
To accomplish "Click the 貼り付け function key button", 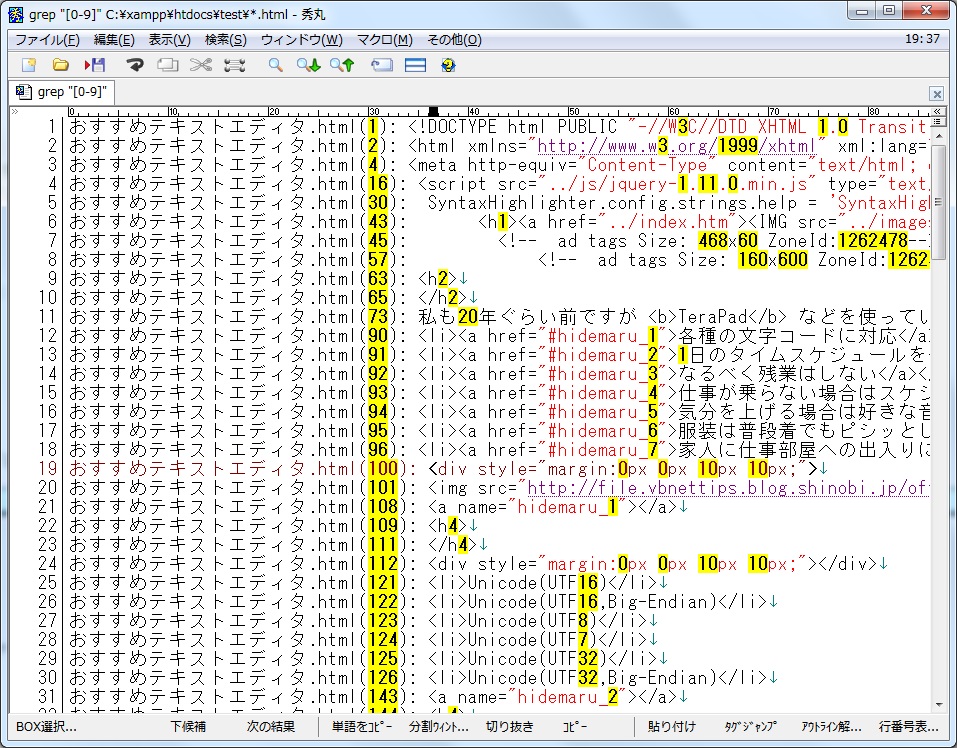I will [672, 727].
